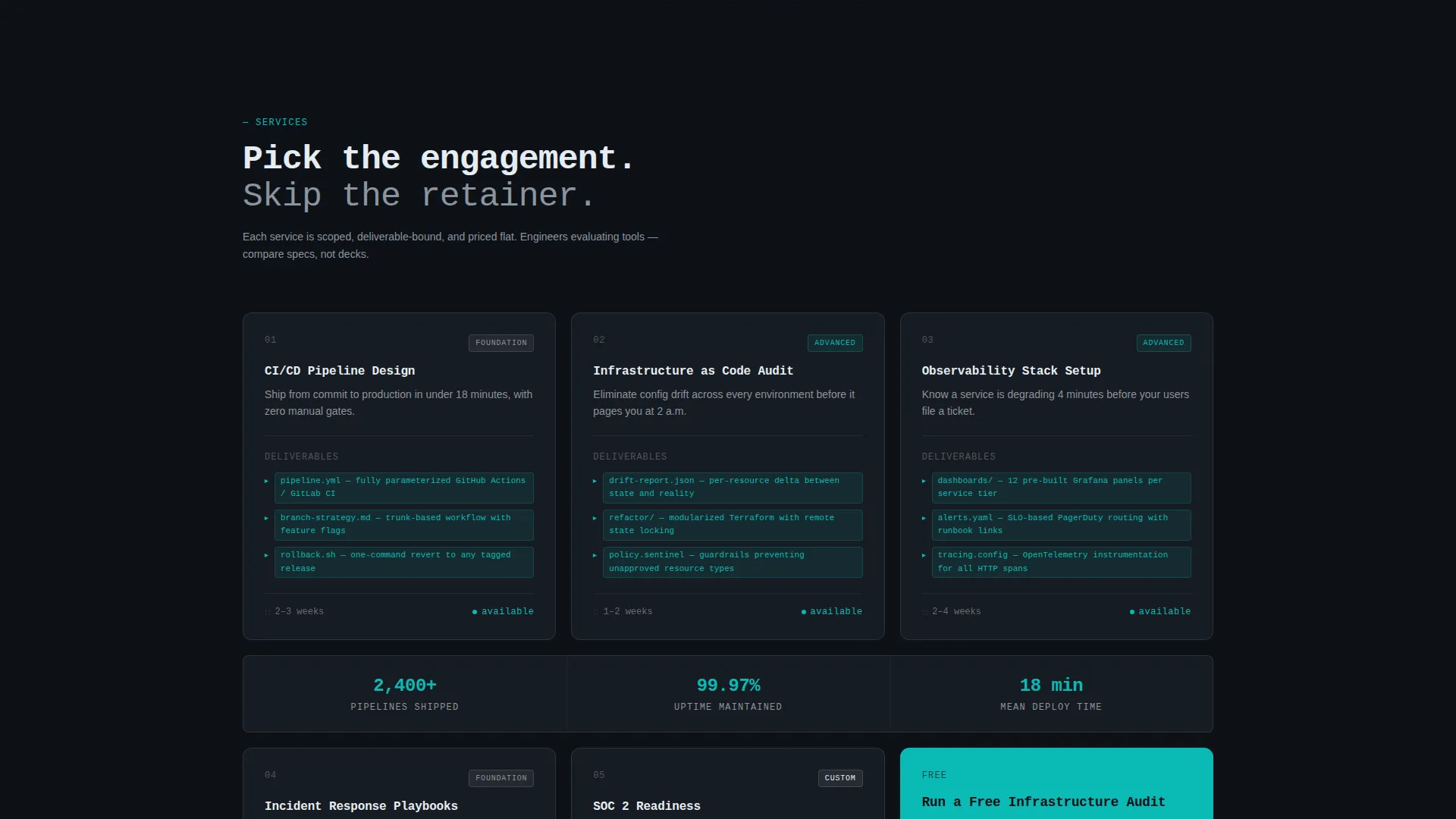
Task: Click the '1–2 weeks' duration text
Action: point(627,612)
